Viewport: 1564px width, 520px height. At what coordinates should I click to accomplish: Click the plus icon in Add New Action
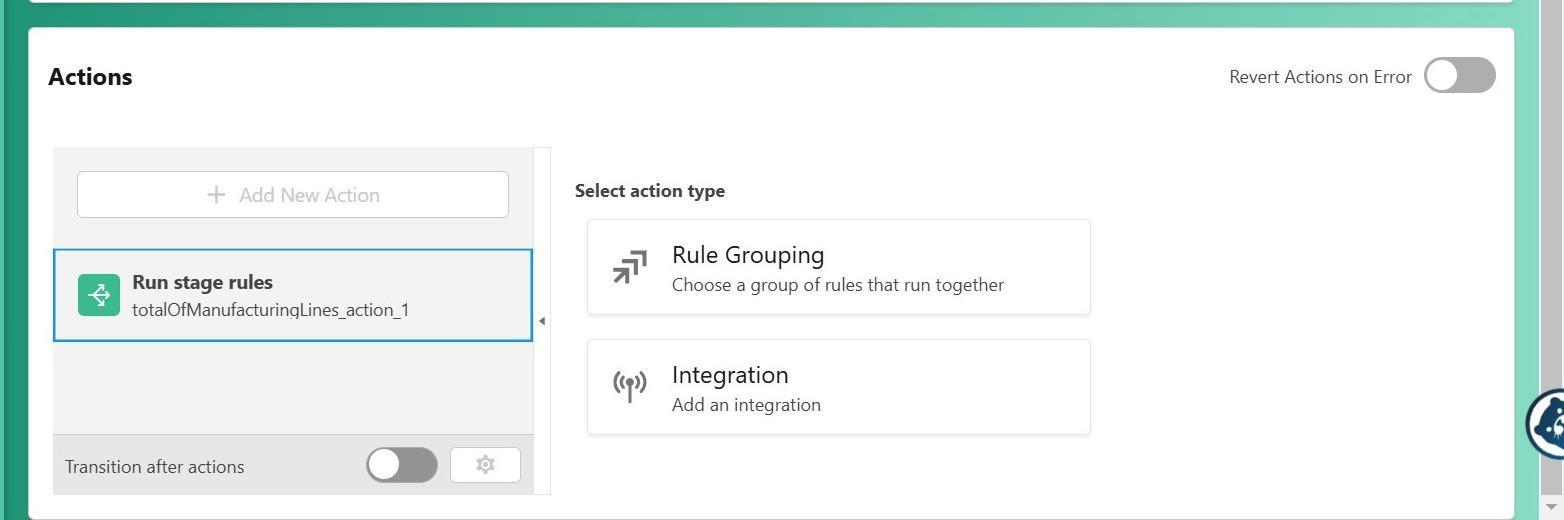[x=216, y=195]
